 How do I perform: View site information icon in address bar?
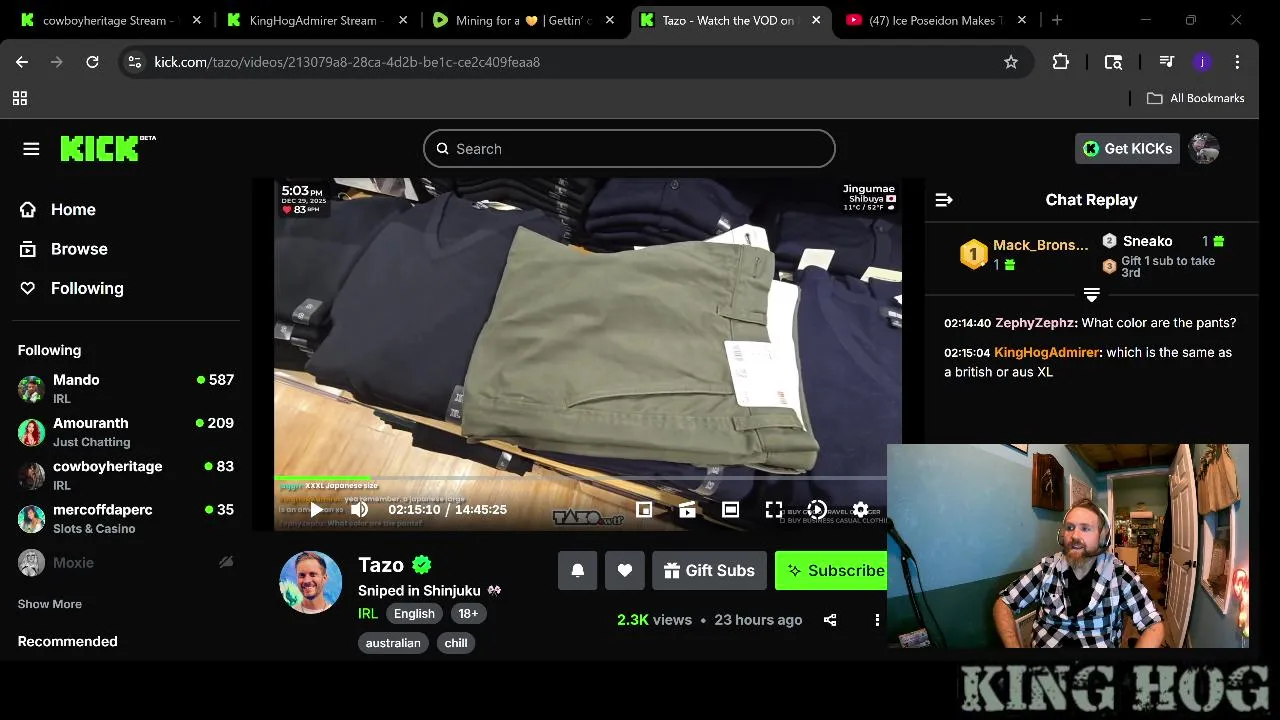tap(134, 62)
